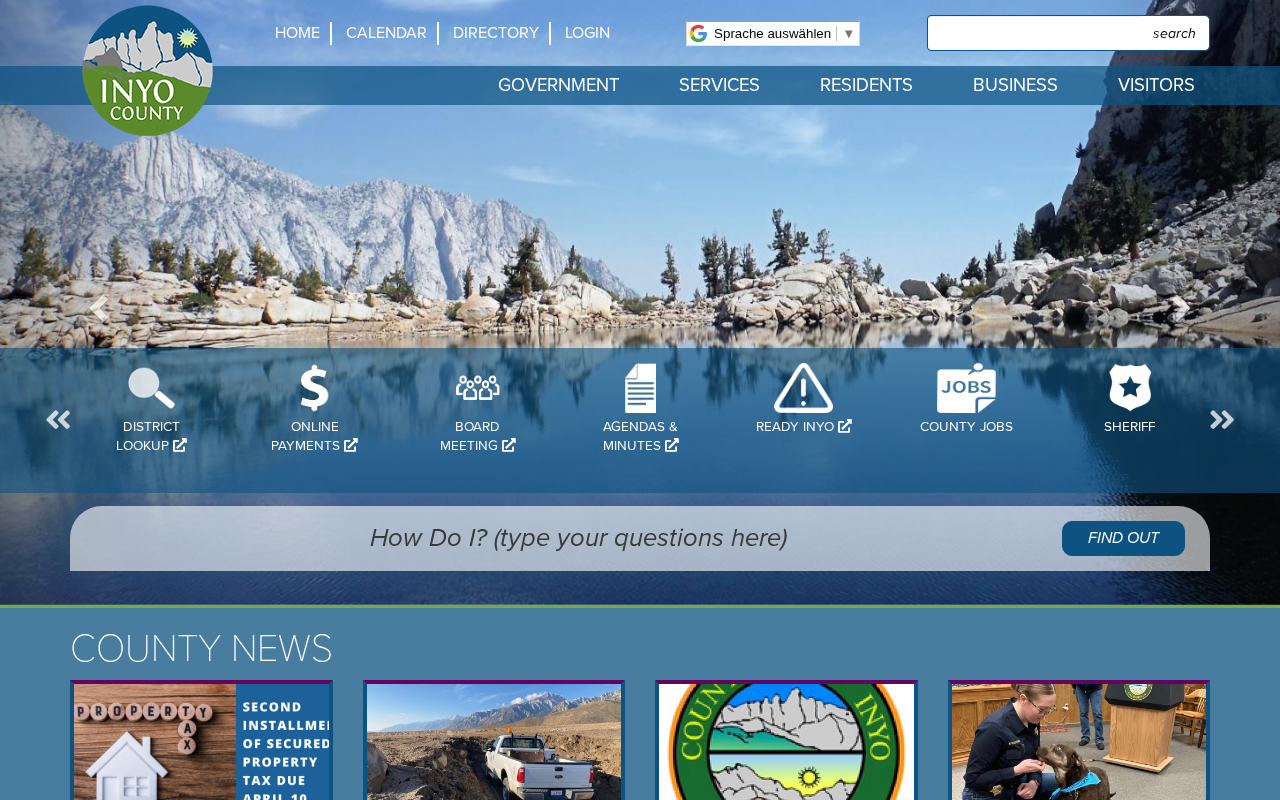Click the Online Payments dollar icon
Viewport: 1280px width, 800px height.
tap(314, 388)
